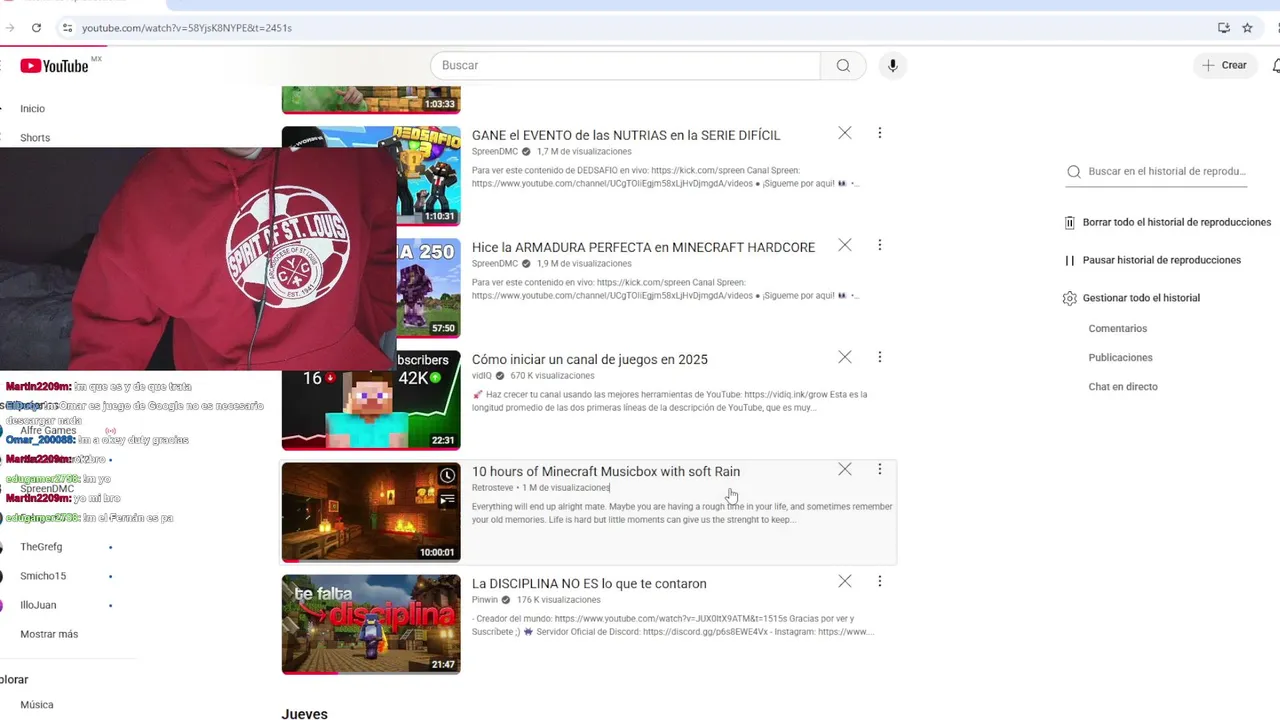Go to Inicio in sidebar
Image resolution: width=1280 pixels, height=720 pixels.
point(33,109)
